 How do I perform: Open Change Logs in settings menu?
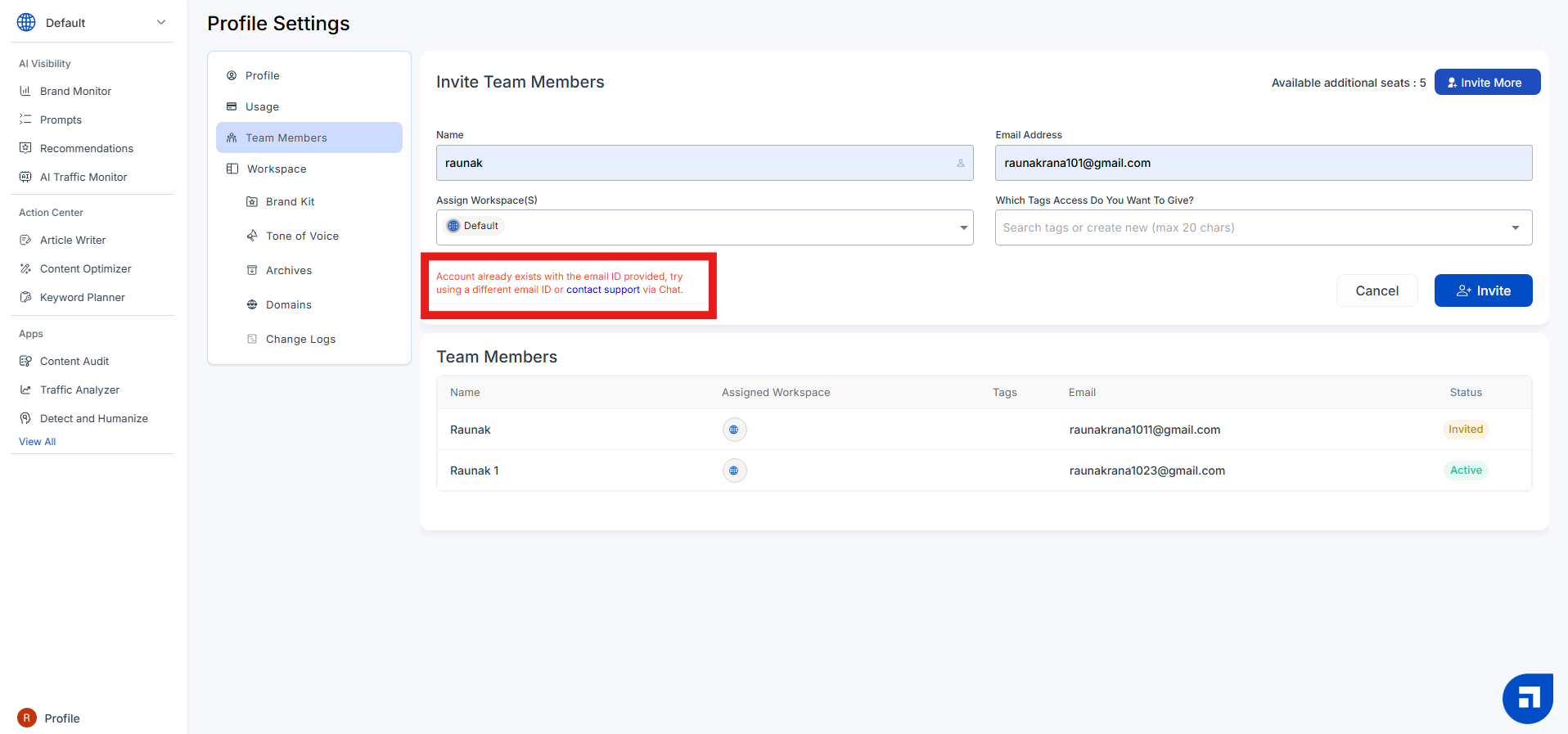pyautogui.click(x=300, y=339)
